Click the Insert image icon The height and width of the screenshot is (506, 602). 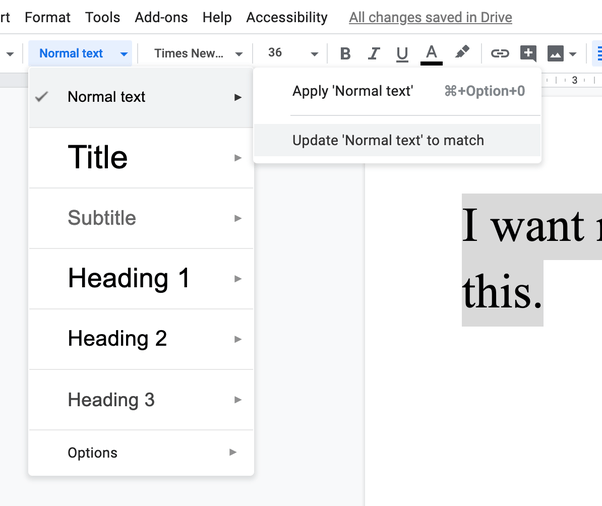(x=556, y=53)
